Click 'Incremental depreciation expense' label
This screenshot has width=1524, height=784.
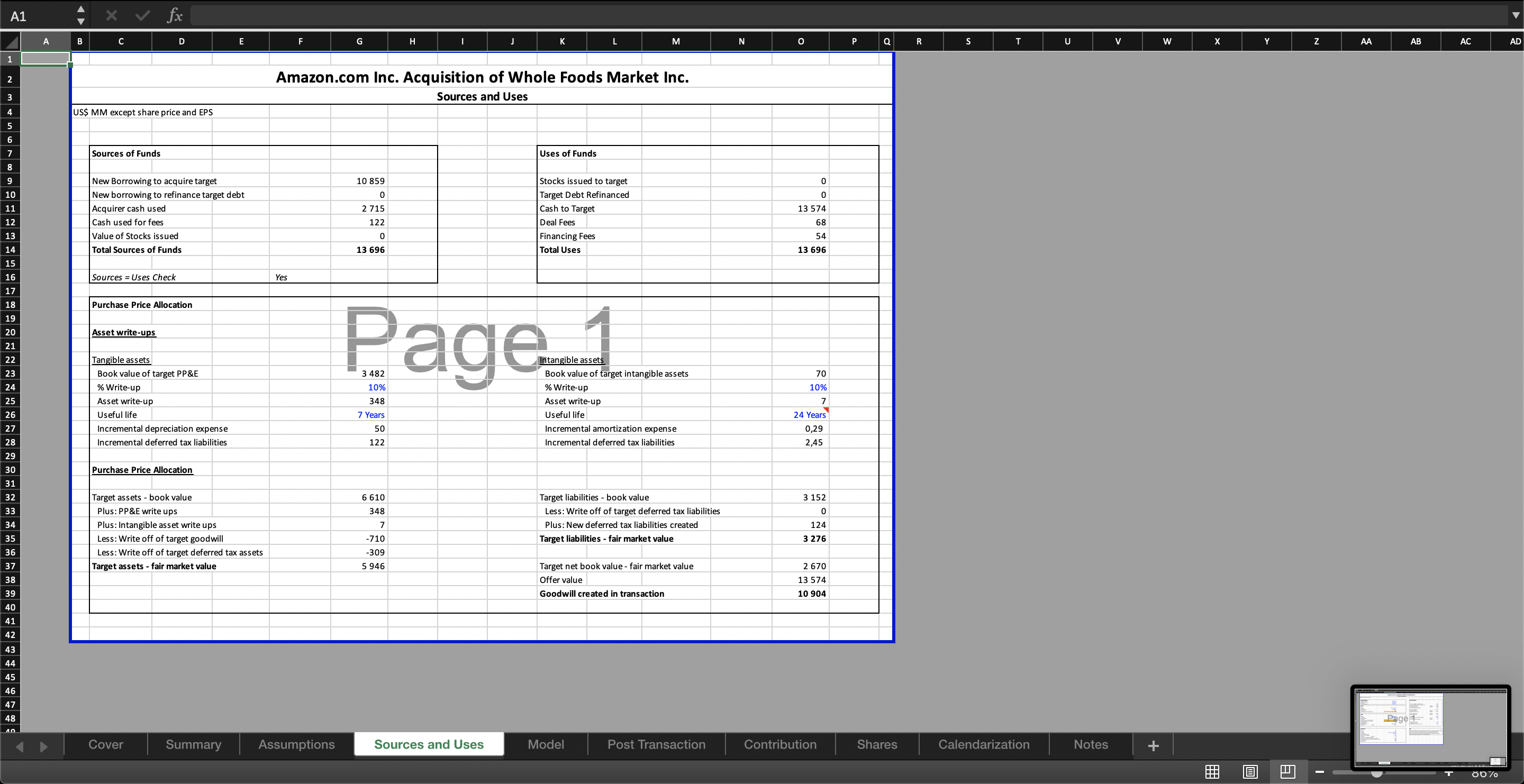[162, 429]
